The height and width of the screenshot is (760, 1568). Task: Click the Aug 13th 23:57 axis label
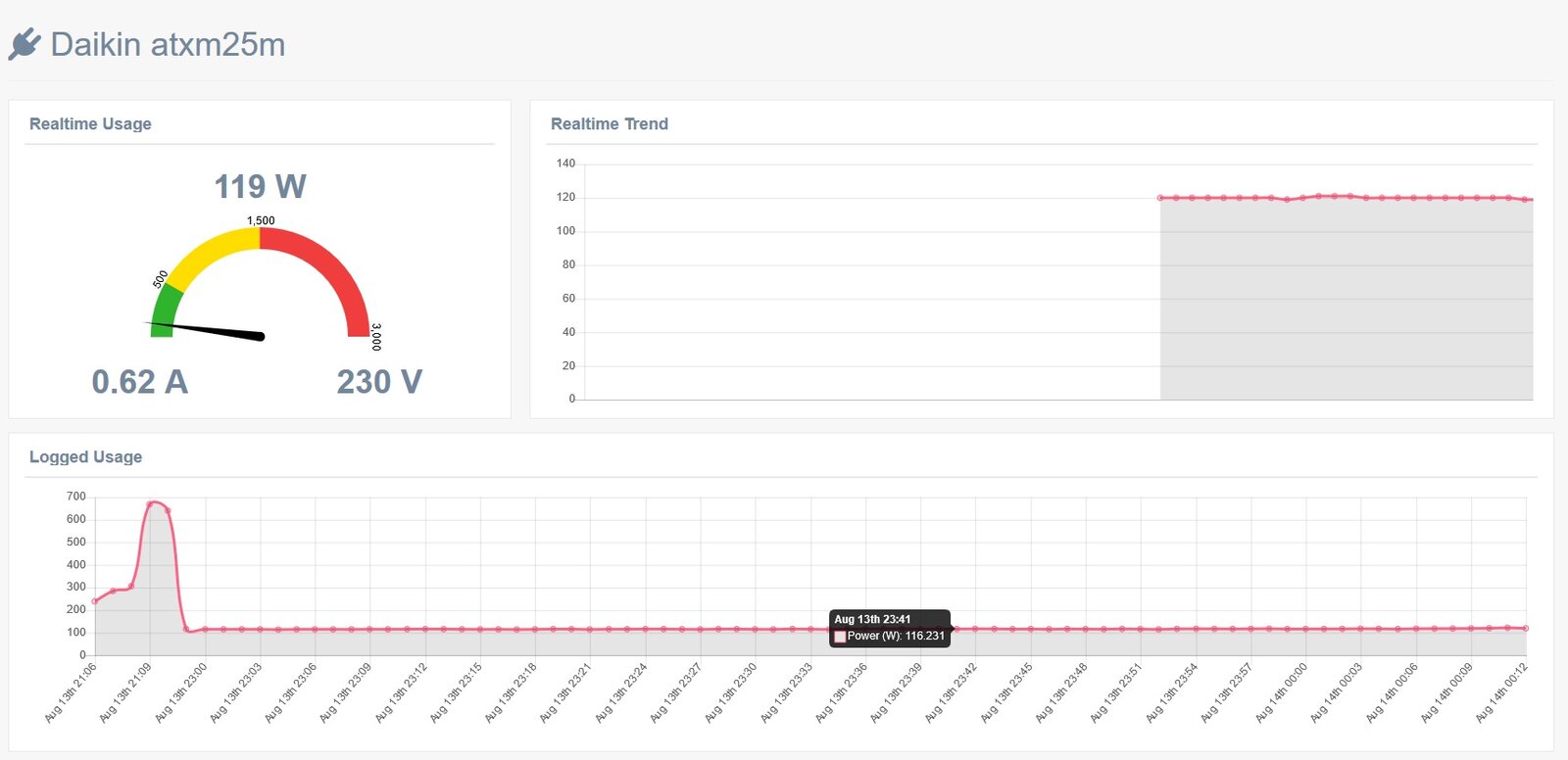pos(1228,692)
